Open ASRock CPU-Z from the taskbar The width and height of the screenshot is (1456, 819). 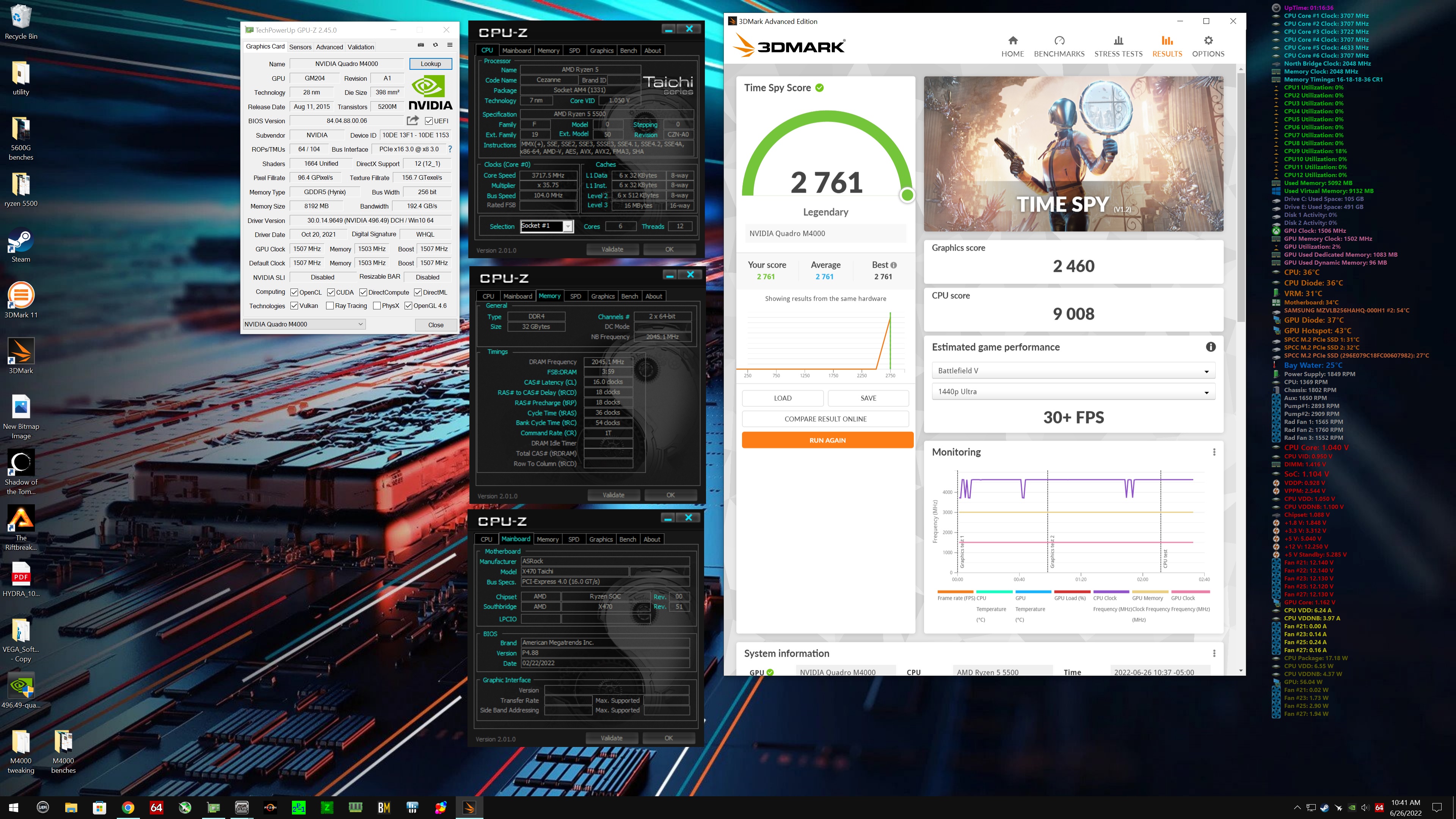tap(242, 808)
